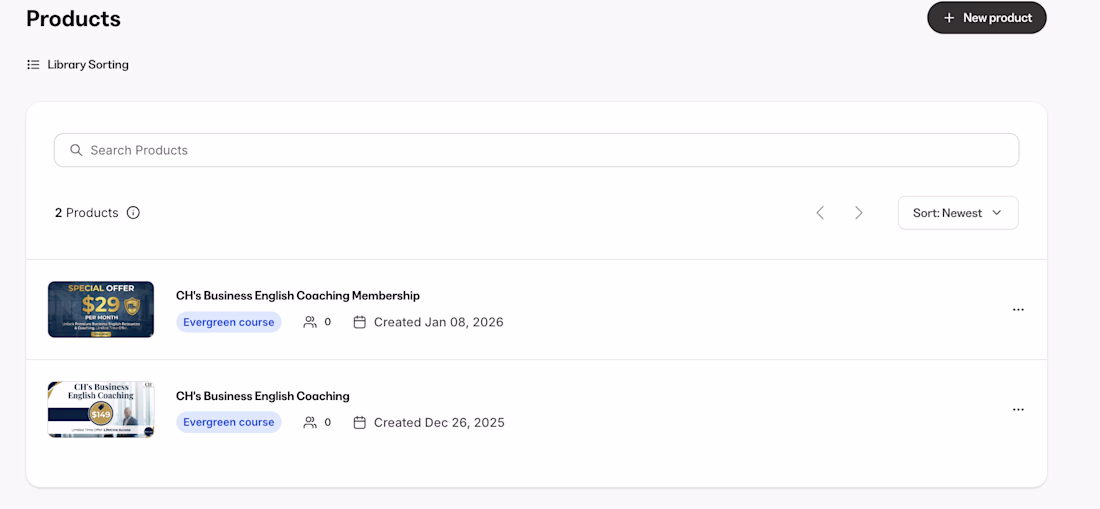The width and height of the screenshot is (1100, 509).
Task: Click calendar icon next to Created Jan 08, 2026
Action: click(360, 322)
